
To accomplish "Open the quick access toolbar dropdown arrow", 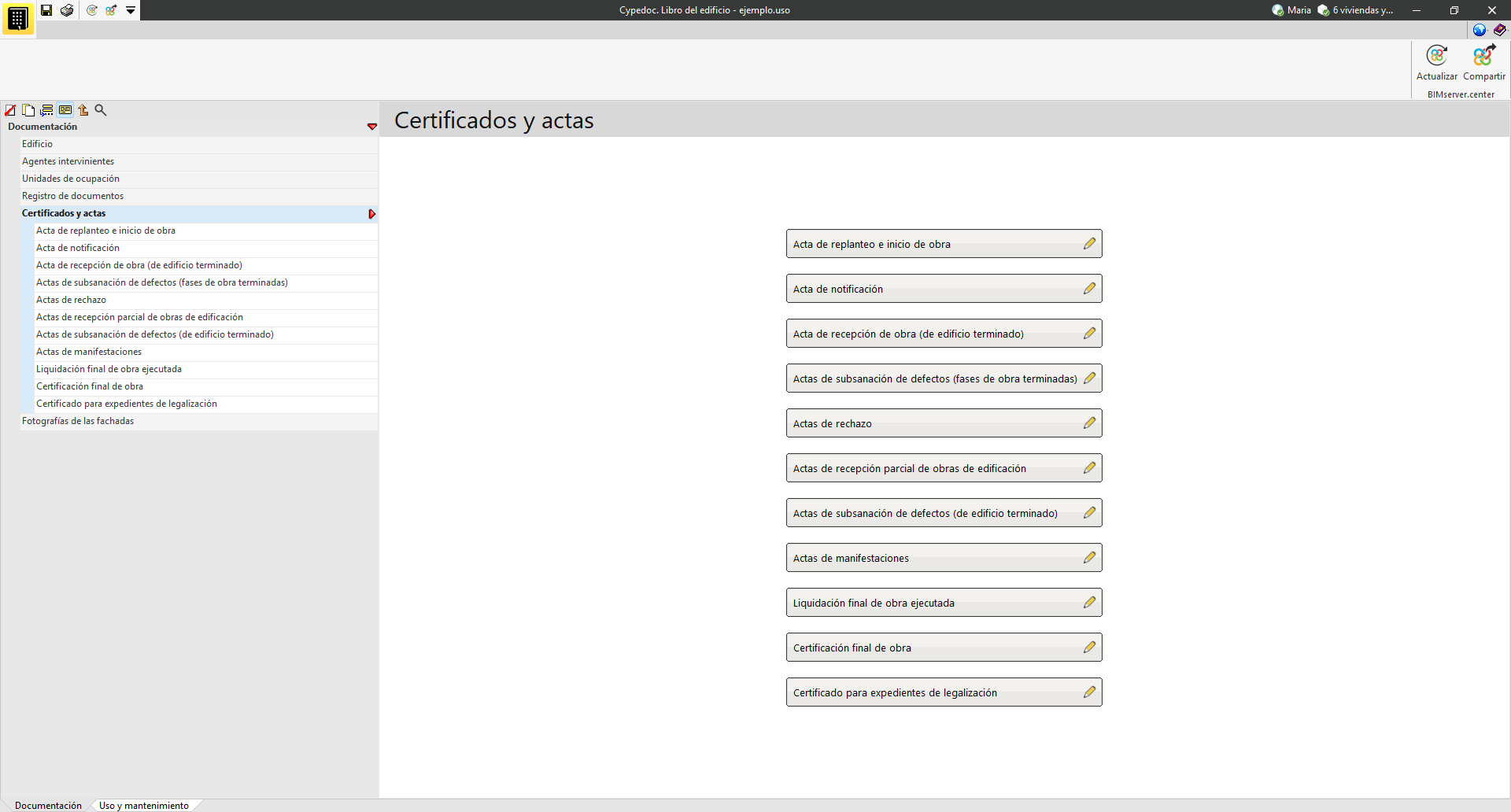I will click(131, 10).
